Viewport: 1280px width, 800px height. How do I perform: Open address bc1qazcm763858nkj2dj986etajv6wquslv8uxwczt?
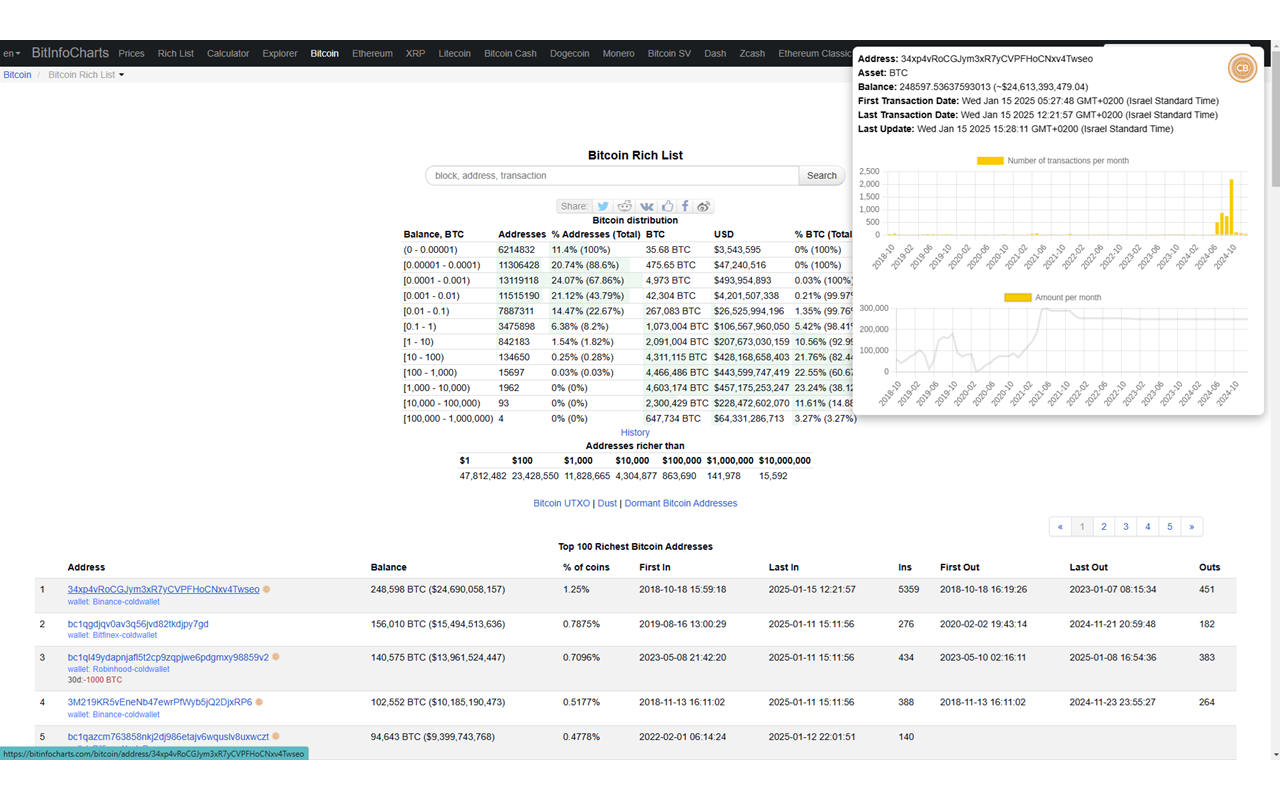click(168, 737)
